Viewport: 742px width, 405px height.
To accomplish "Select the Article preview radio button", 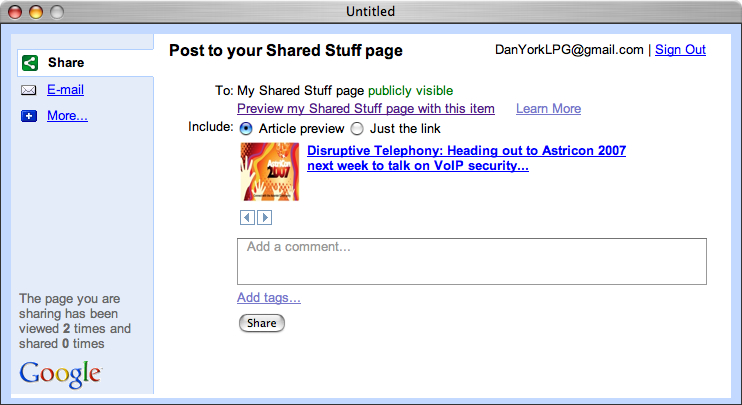I will coord(246,129).
